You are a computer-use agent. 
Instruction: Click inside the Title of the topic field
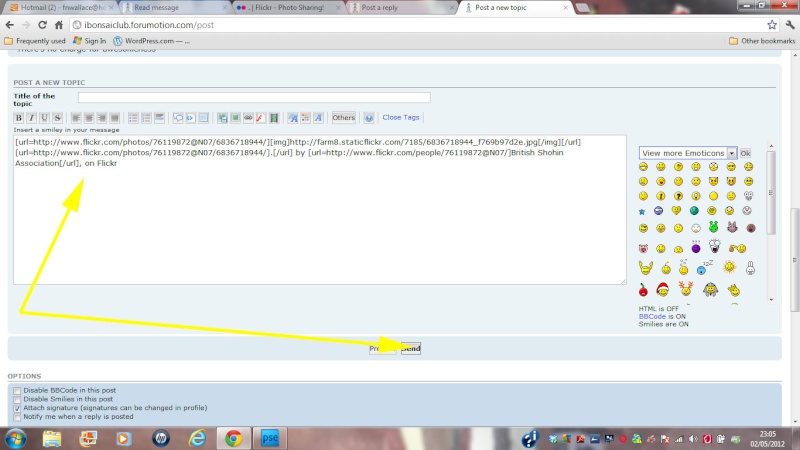tap(254, 97)
